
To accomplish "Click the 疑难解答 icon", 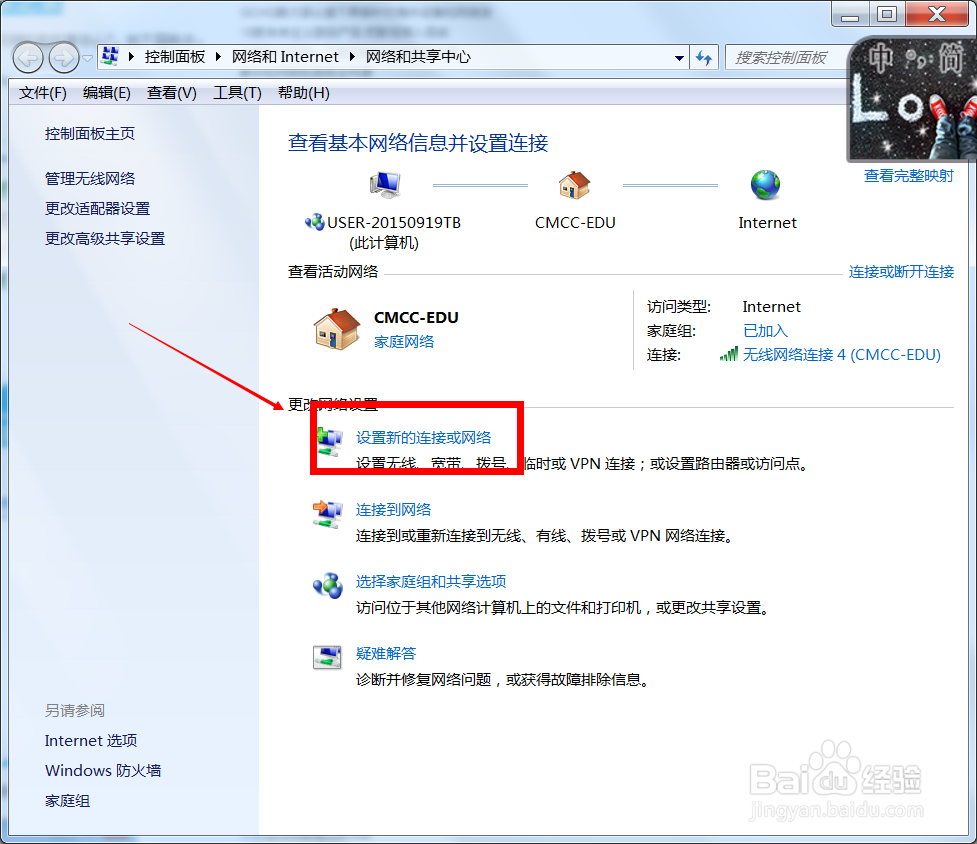I will (x=328, y=658).
